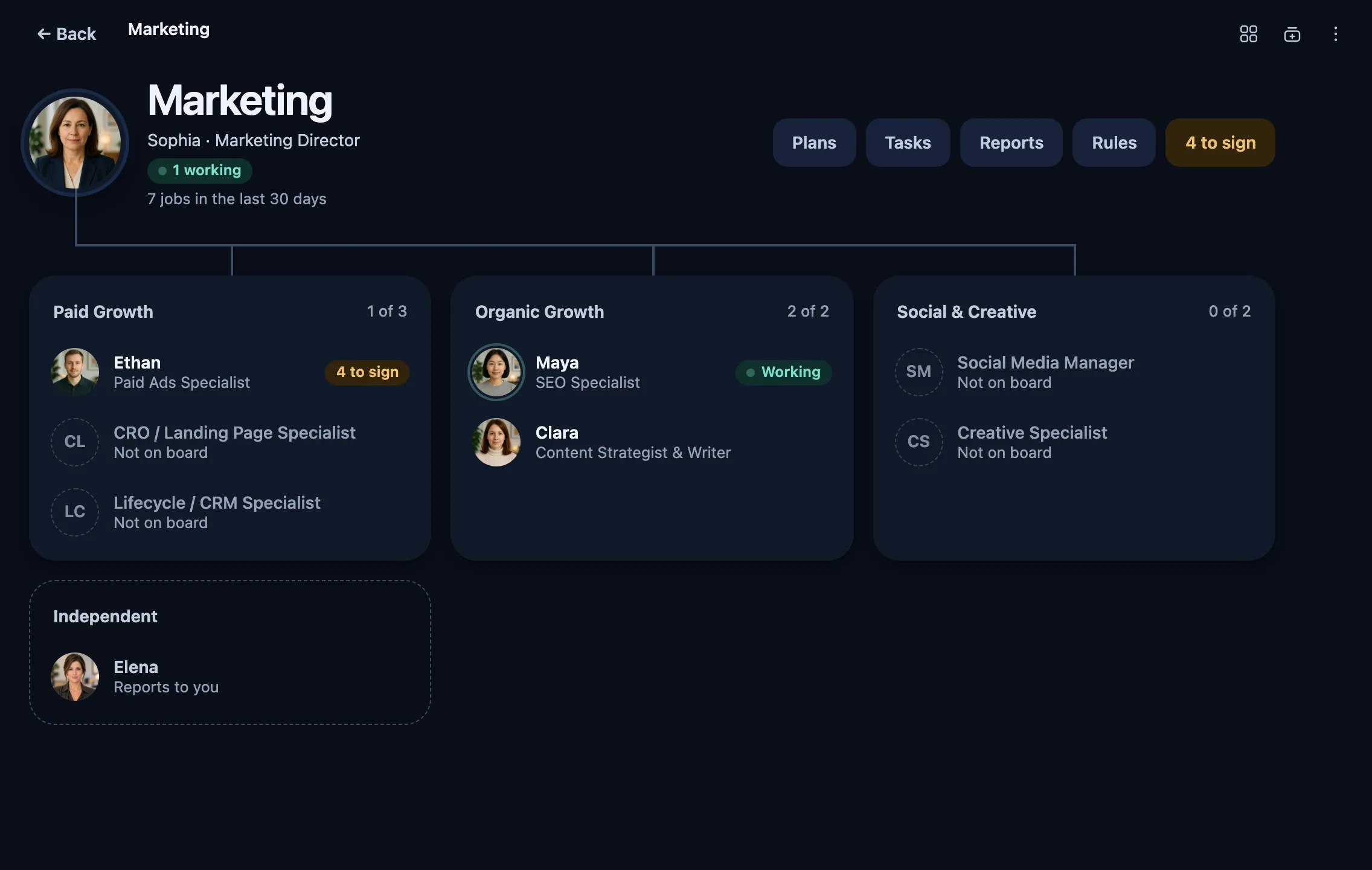Open Social Media Manager role

point(1045,362)
